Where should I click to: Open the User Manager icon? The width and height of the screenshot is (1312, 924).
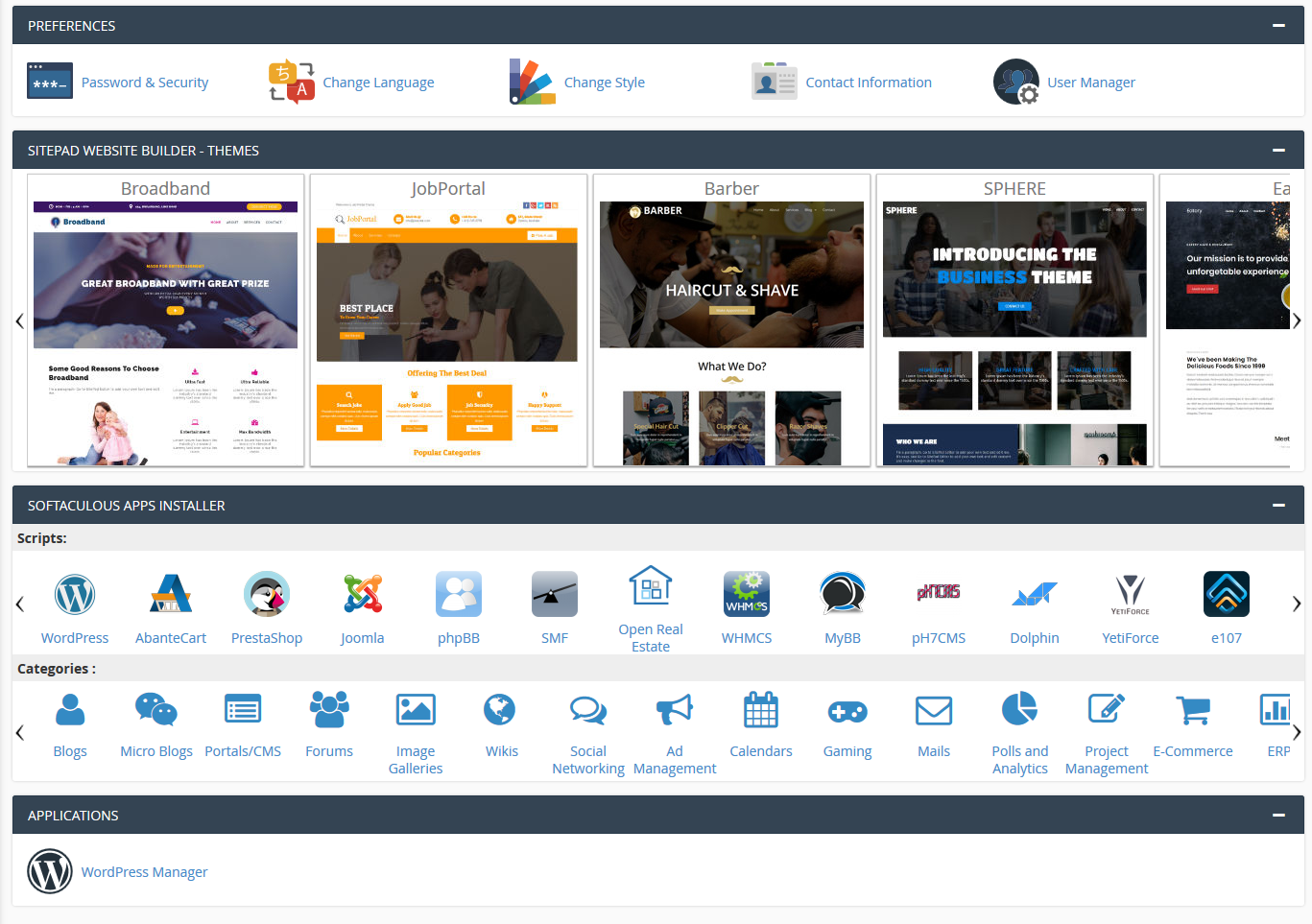(x=1016, y=82)
